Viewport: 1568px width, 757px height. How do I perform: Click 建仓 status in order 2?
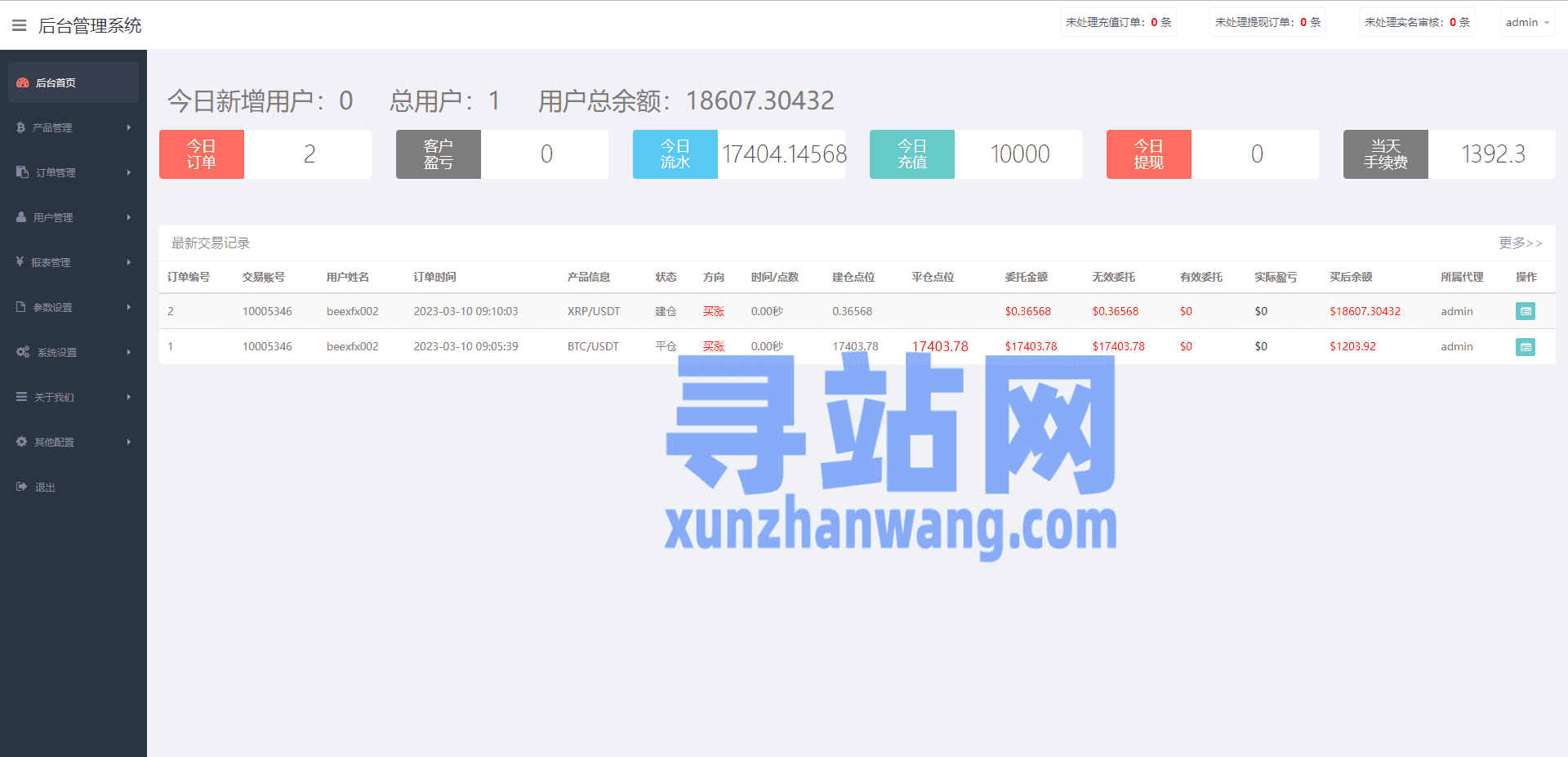pyautogui.click(x=666, y=311)
